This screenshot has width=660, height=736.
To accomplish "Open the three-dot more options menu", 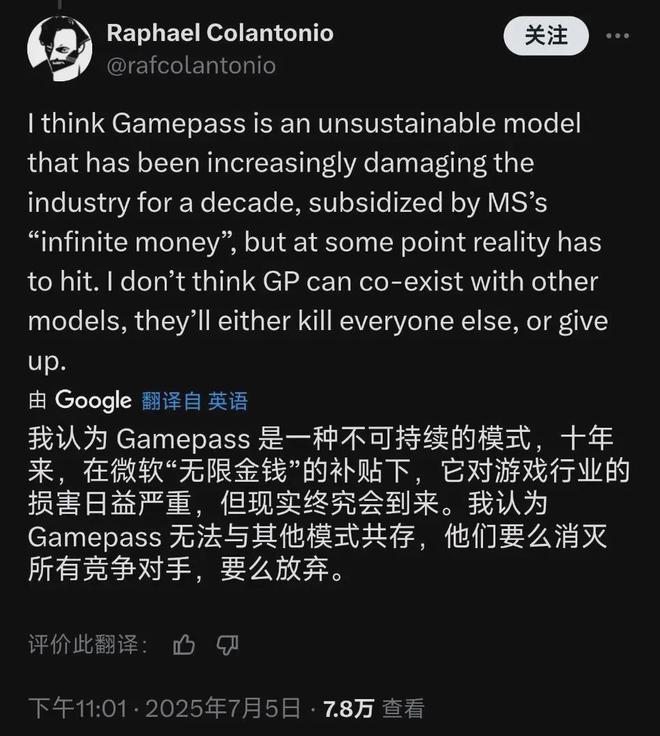I will (617, 36).
